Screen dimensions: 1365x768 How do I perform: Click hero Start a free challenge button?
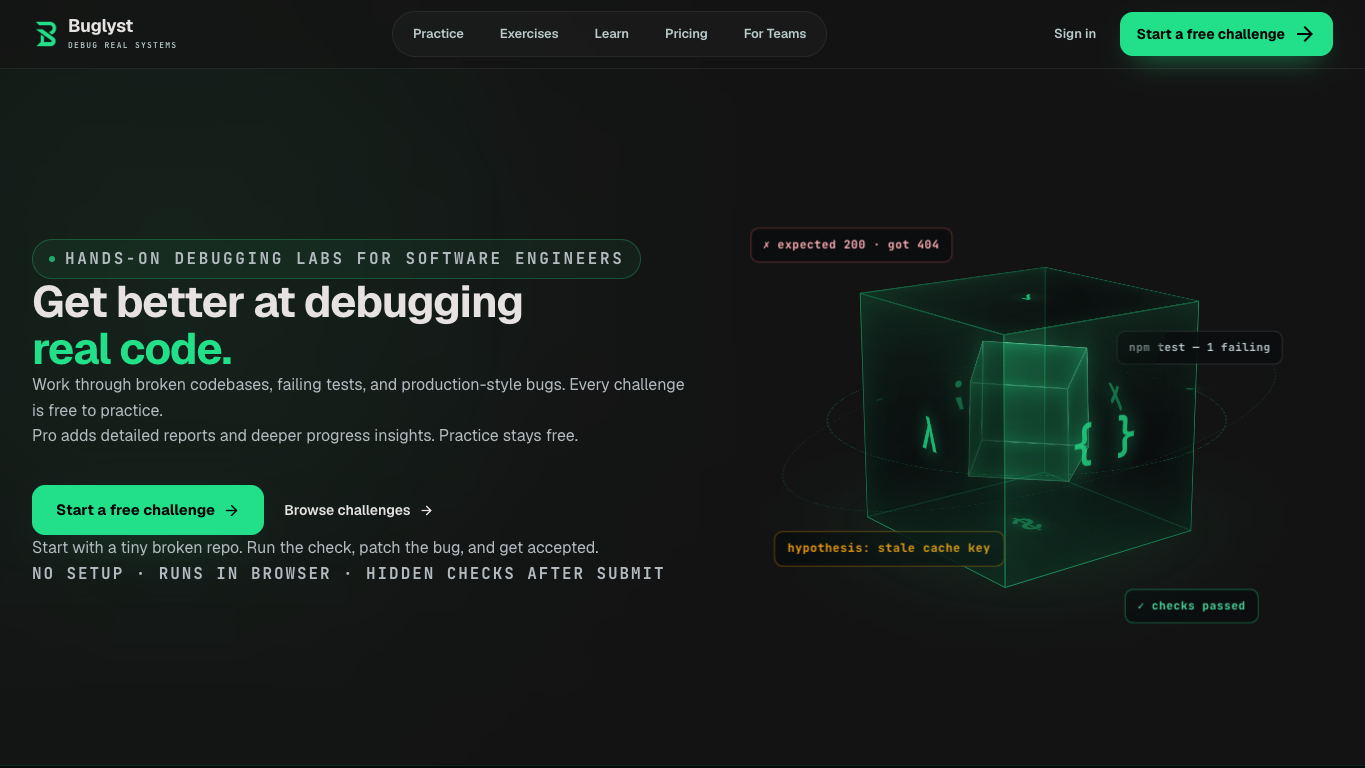[148, 510]
